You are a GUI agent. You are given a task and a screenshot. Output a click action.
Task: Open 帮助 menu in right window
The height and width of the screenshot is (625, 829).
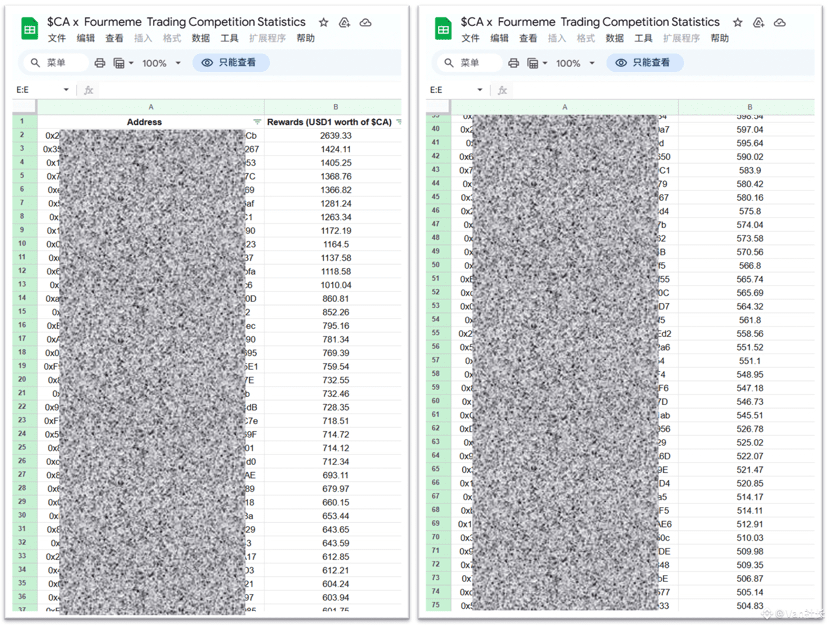(720, 38)
